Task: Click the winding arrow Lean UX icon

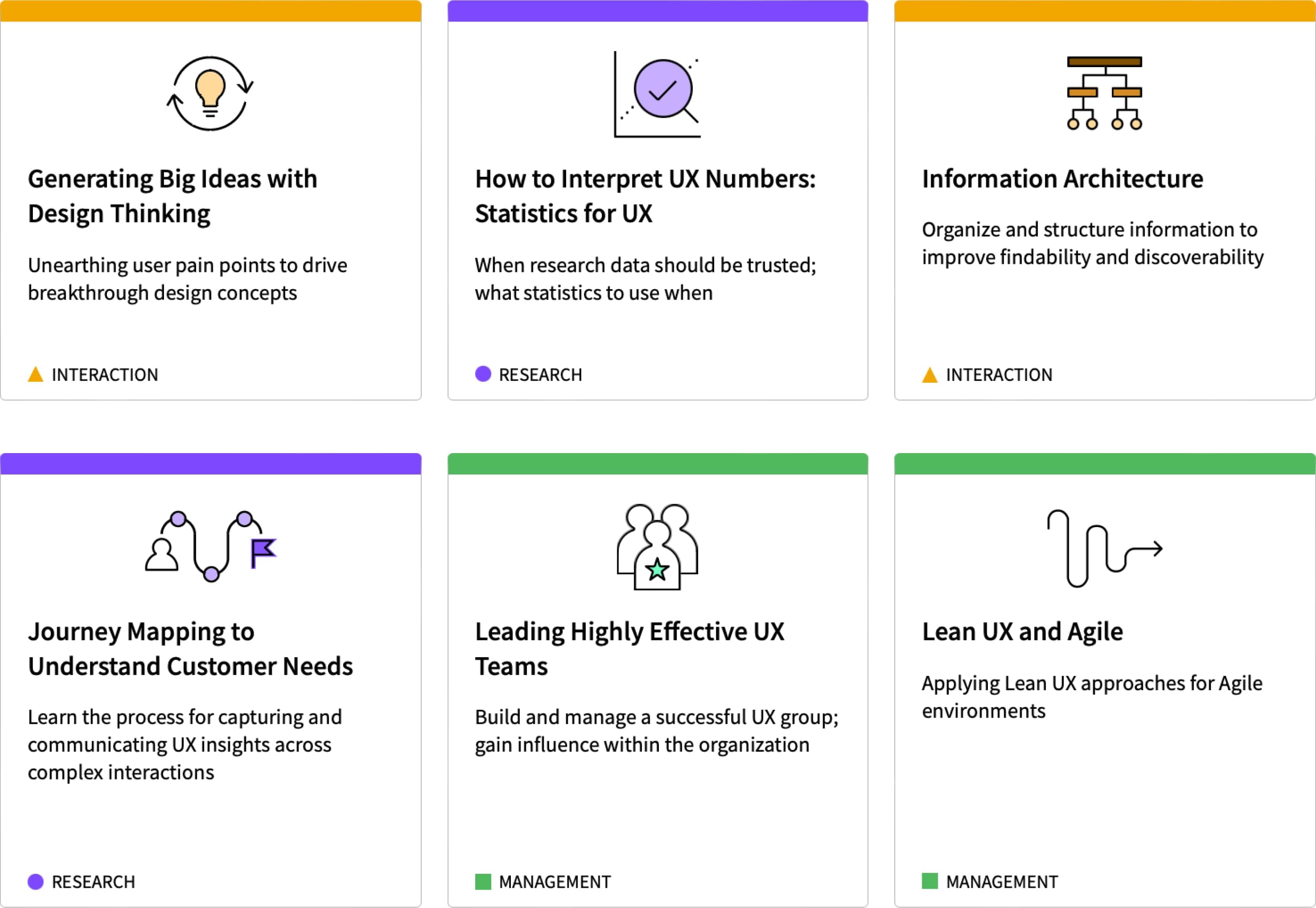Action: pyautogui.click(x=1105, y=549)
